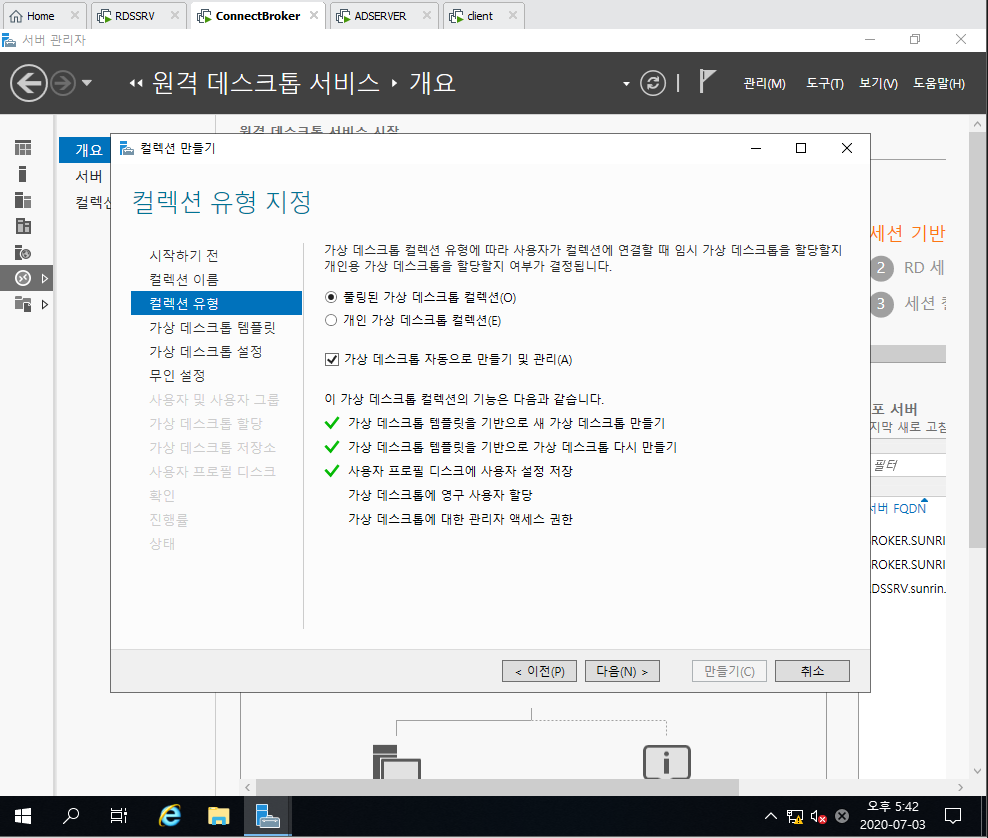Open the dropdown arrow before refresh icon
This screenshot has height=838, width=988.
(x=626, y=84)
